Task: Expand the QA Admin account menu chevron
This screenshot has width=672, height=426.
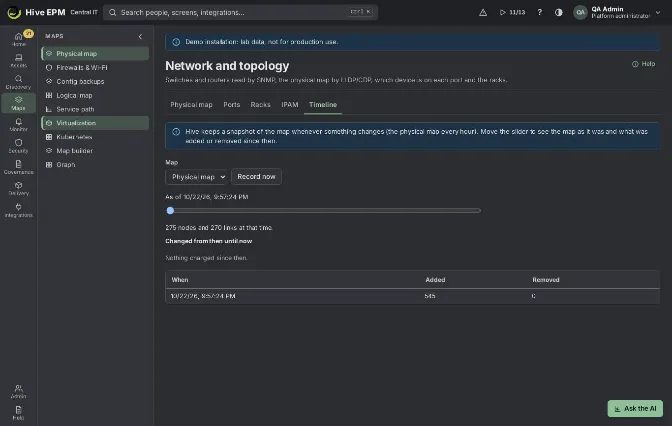Action: [x=658, y=12]
